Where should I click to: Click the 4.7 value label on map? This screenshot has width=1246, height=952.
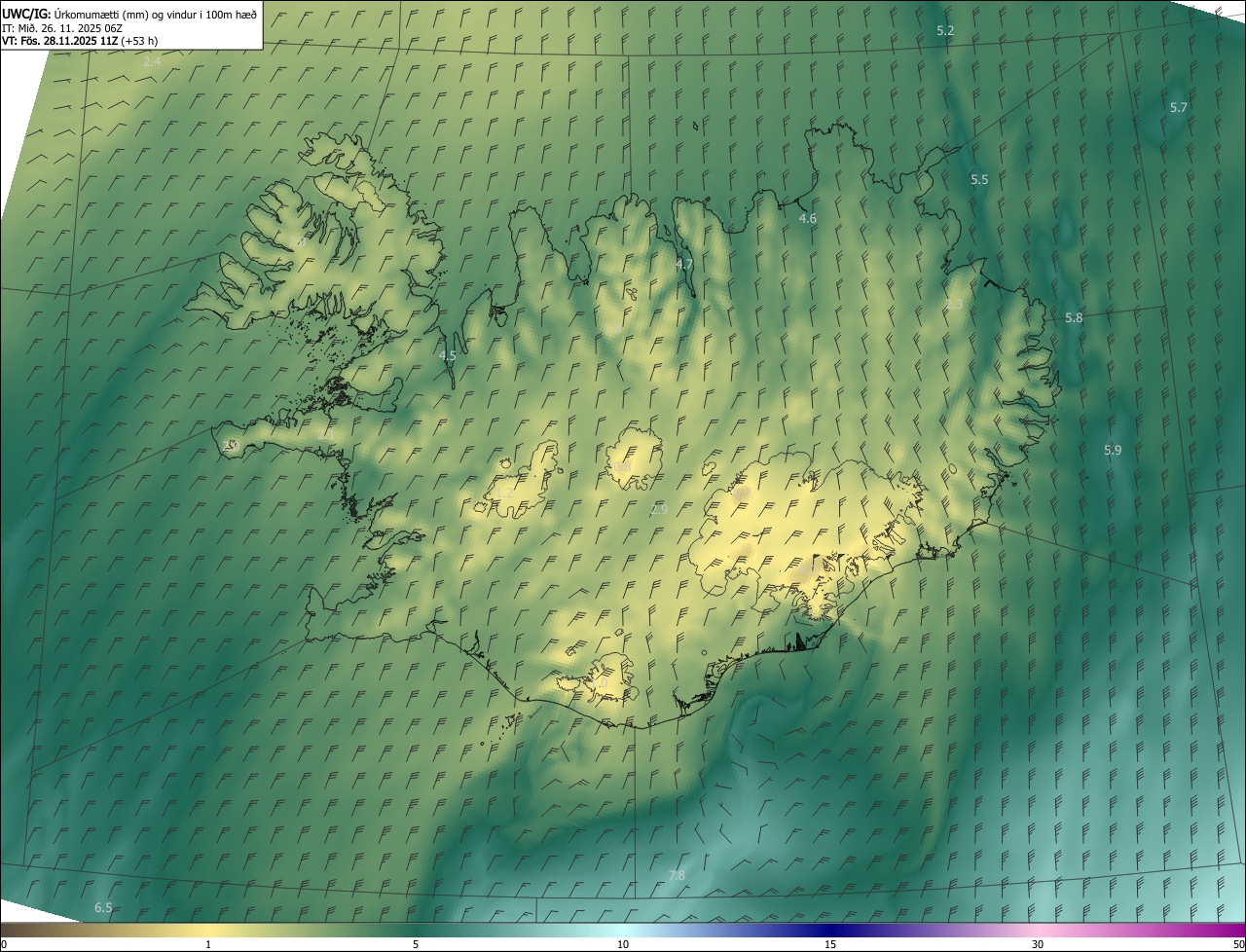684,265
